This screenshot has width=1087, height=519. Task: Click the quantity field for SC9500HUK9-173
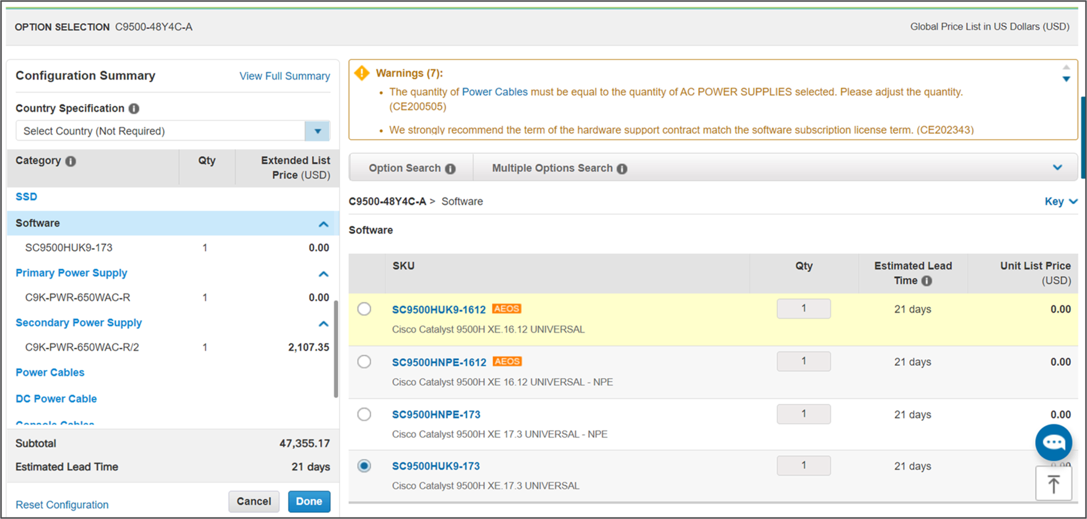(x=803, y=466)
